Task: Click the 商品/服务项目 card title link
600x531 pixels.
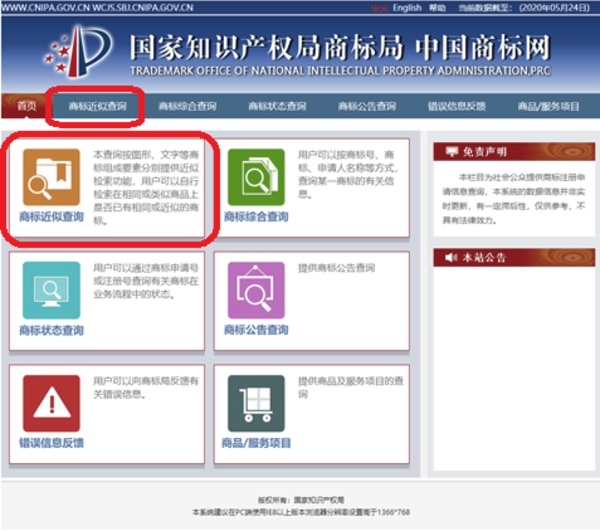Action: (x=256, y=443)
